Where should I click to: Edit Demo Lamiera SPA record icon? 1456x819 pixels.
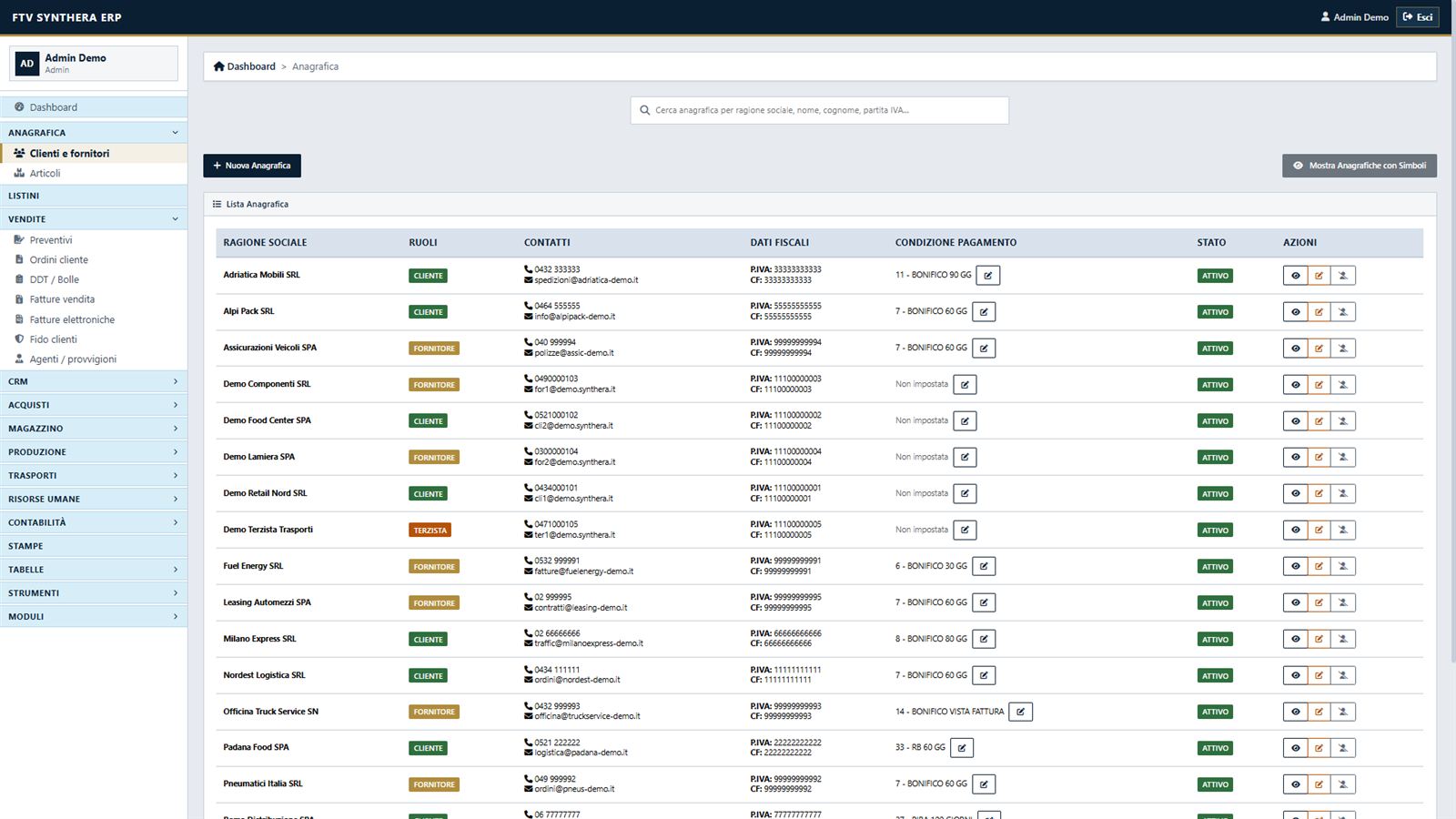(x=1319, y=458)
